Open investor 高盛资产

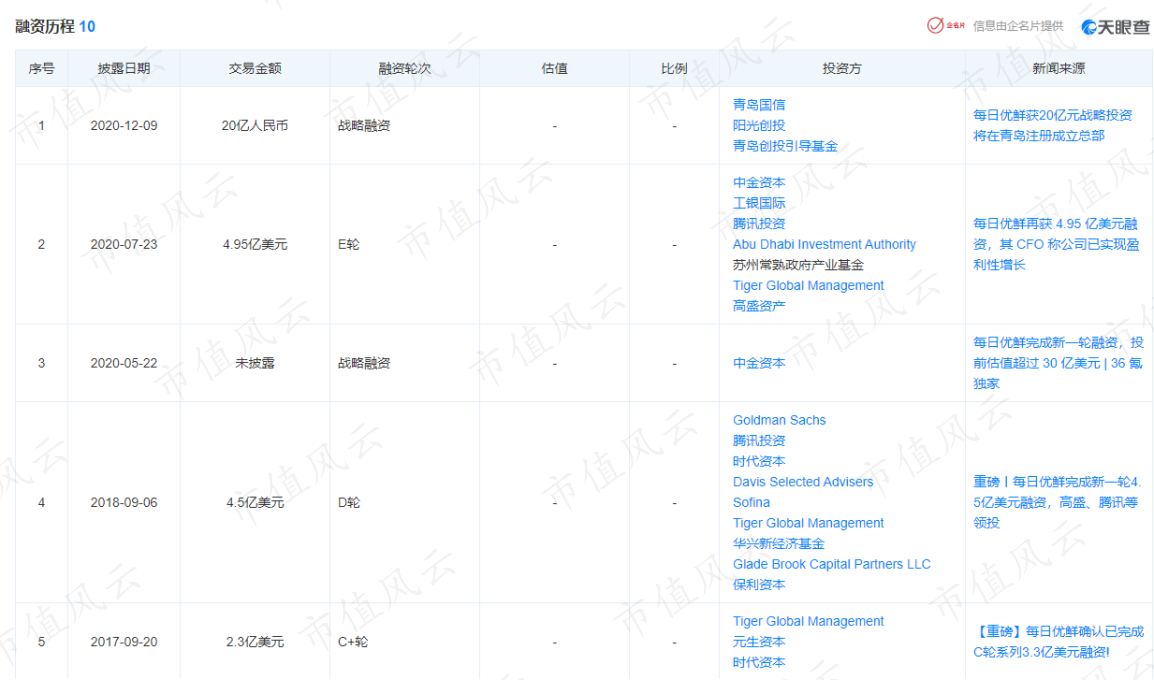pos(759,306)
